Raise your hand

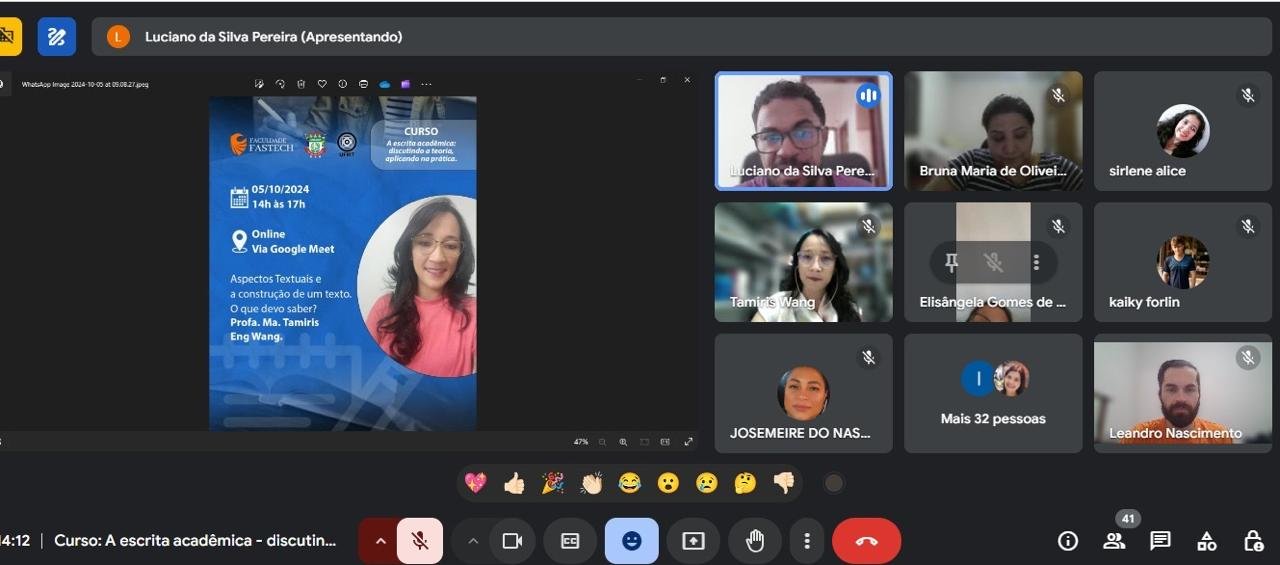tap(755, 541)
